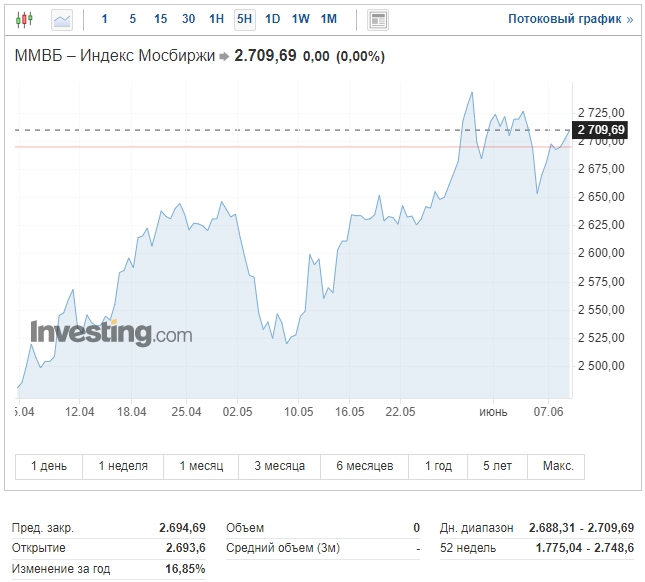The image size is (645, 582).
Task: Click the Объем label
Action: [245, 528]
